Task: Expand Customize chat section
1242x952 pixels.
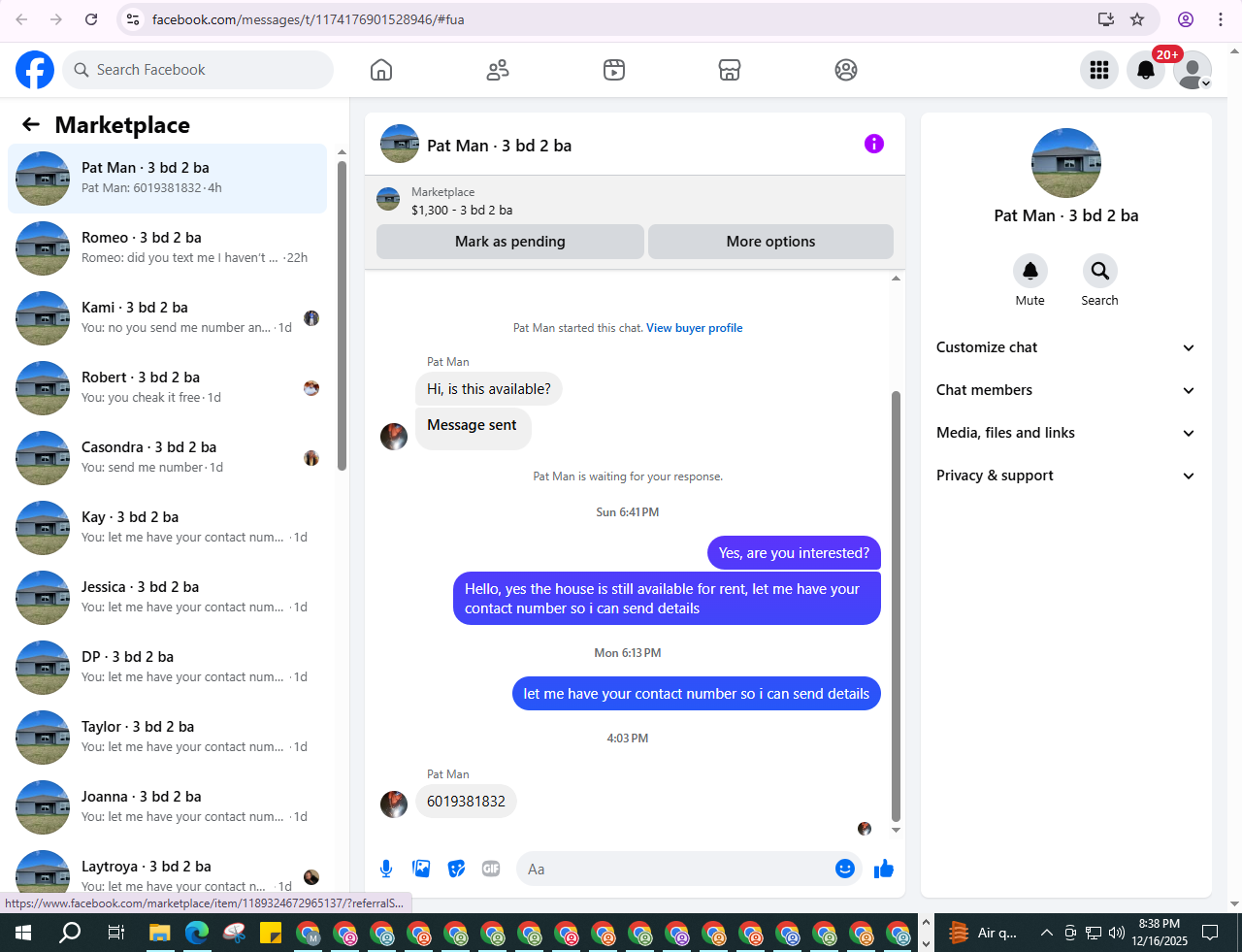Action: point(1065,347)
